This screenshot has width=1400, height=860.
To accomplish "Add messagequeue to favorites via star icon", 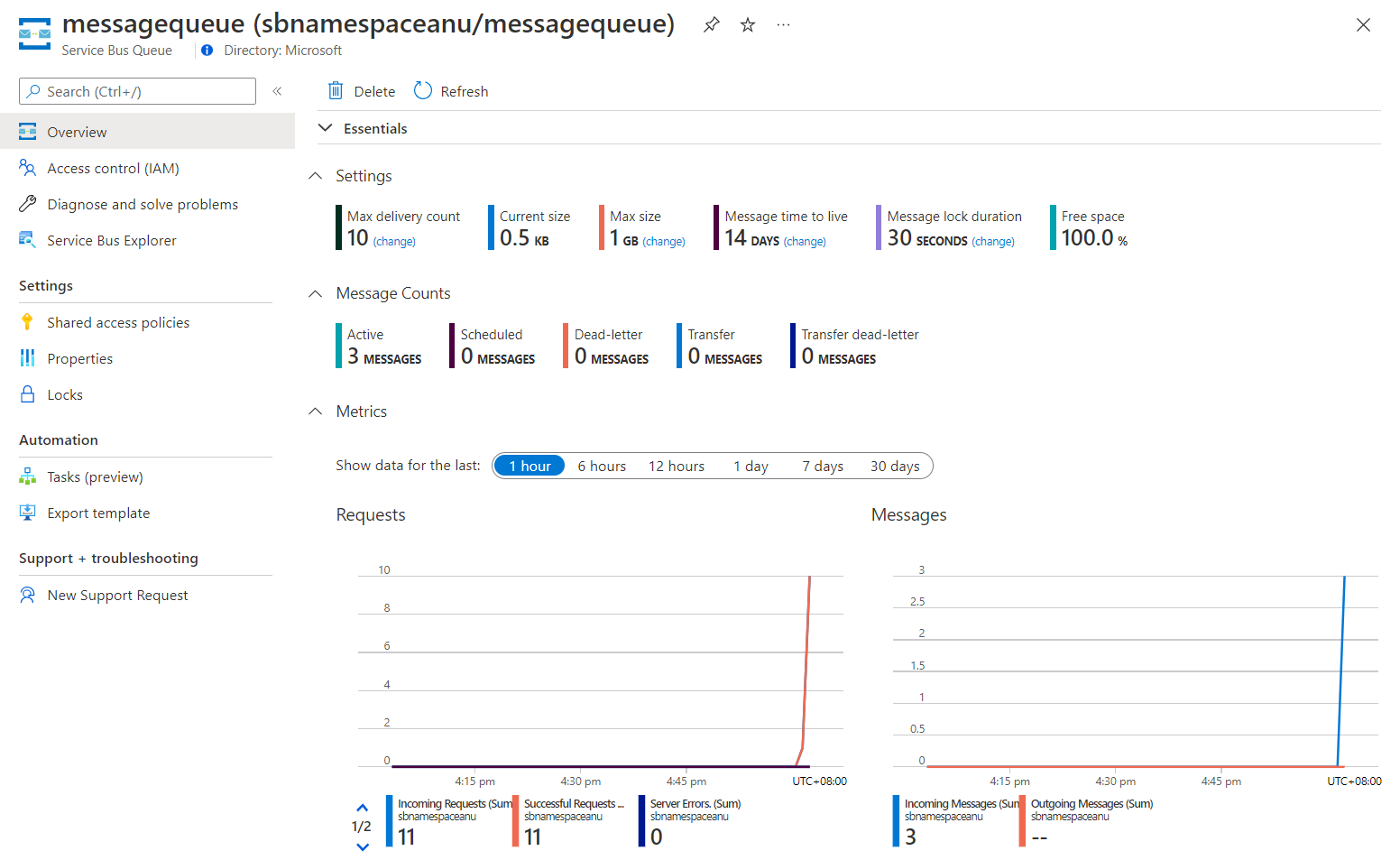I will [x=748, y=24].
